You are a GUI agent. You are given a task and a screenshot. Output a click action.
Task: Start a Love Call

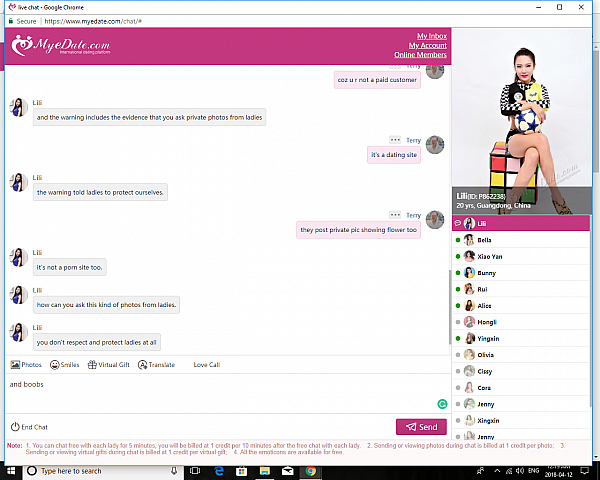point(206,365)
